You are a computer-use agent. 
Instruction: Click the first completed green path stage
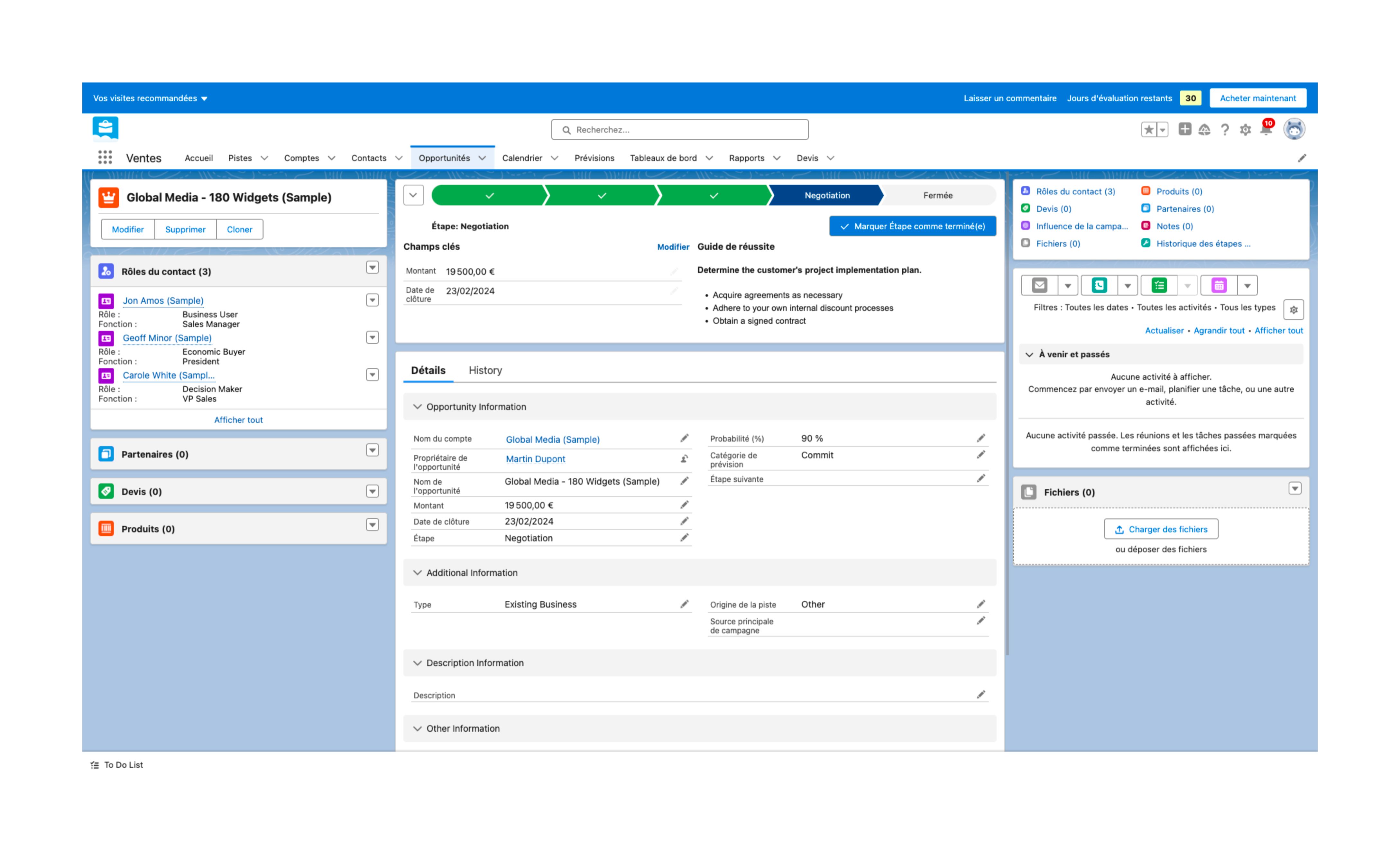pos(490,195)
